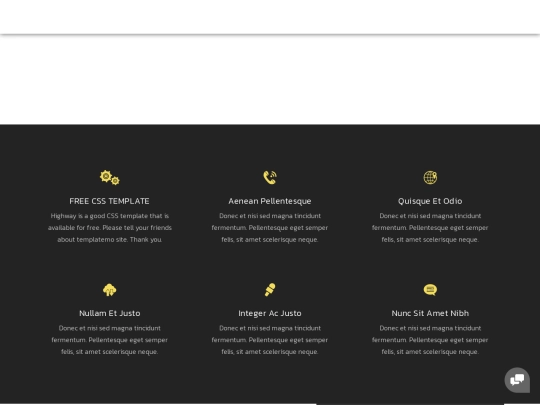
Task: Click the microphone icon above Integer Ac Justo
Action: coord(270,290)
